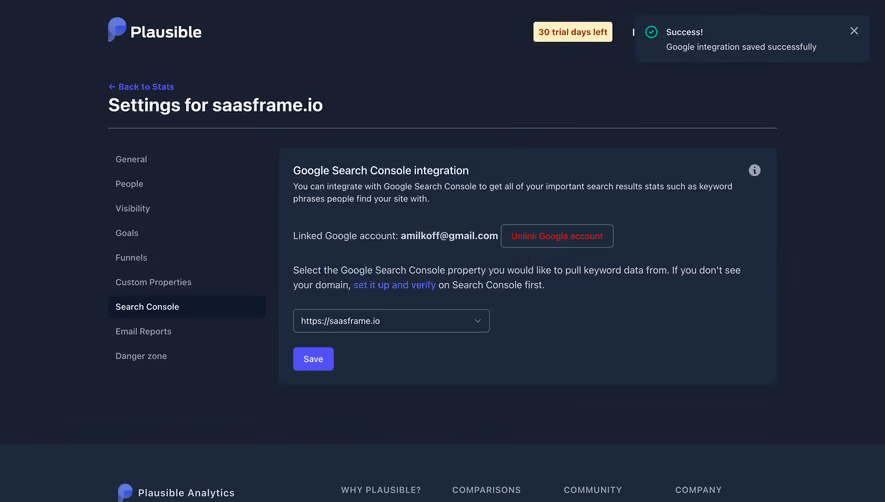
Task: Open the info icon for Search Console integration
Action: pyautogui.click(x=754, y=171)
